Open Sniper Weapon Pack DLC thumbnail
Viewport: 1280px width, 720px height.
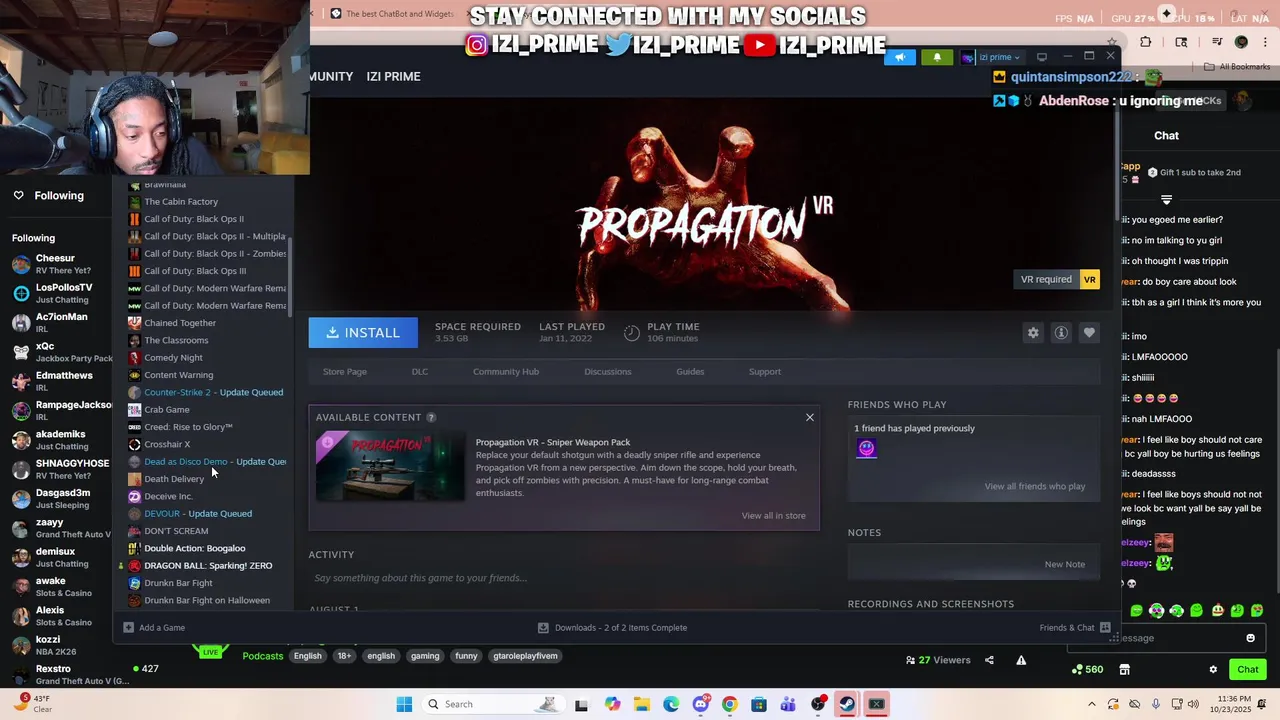pos(390,465)
